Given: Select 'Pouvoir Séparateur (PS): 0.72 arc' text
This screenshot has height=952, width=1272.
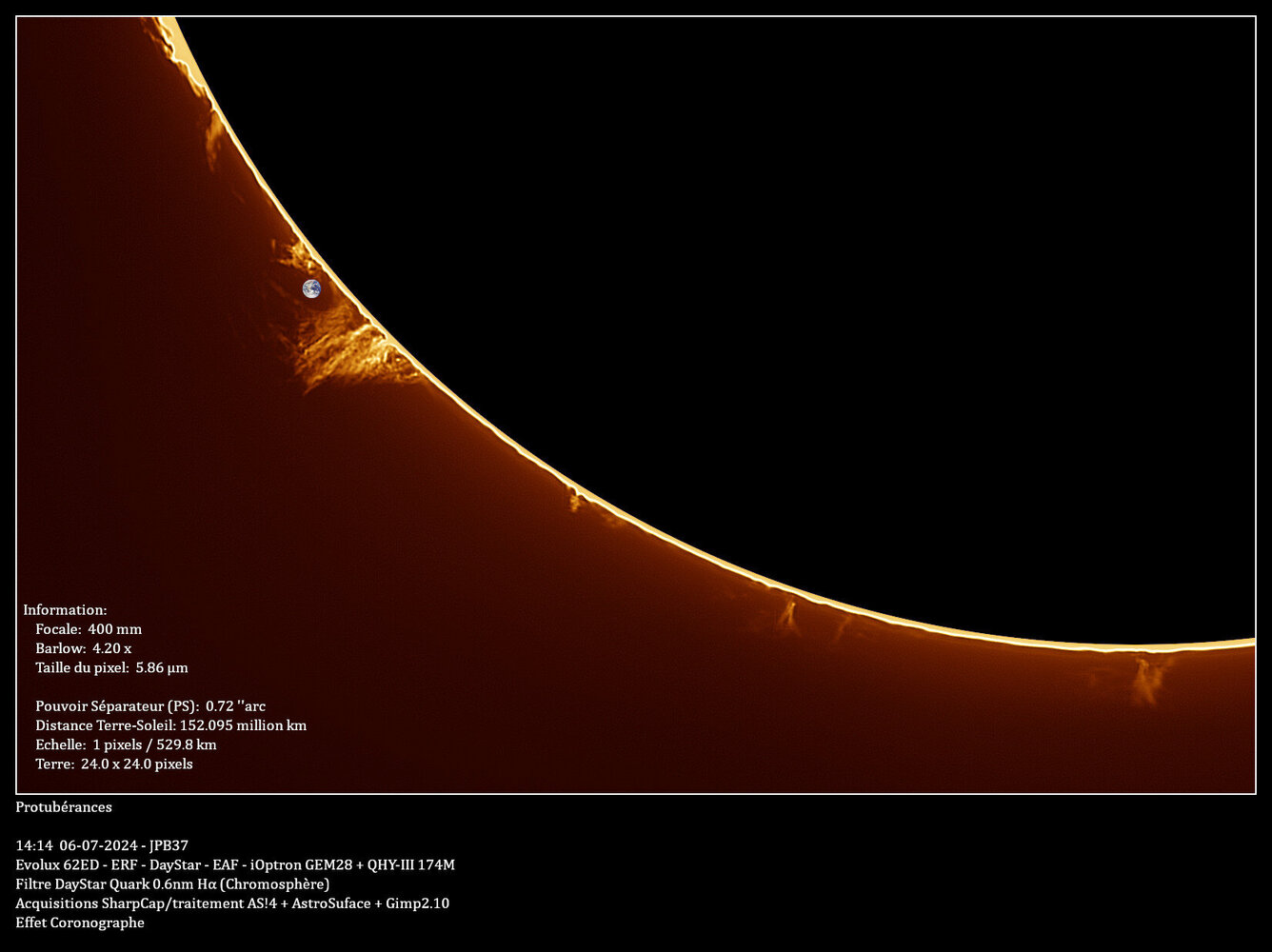Looking at the screenshot, I should pos(151,706).
